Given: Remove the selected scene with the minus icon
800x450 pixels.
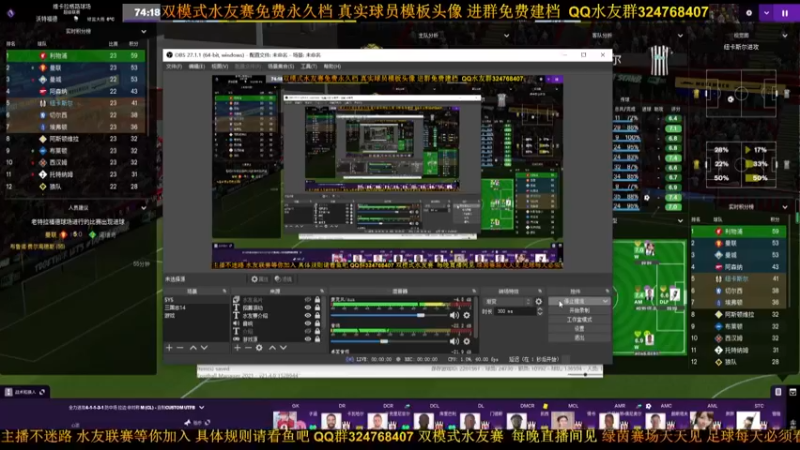Looking at the screenshot, I should [180, 348].
